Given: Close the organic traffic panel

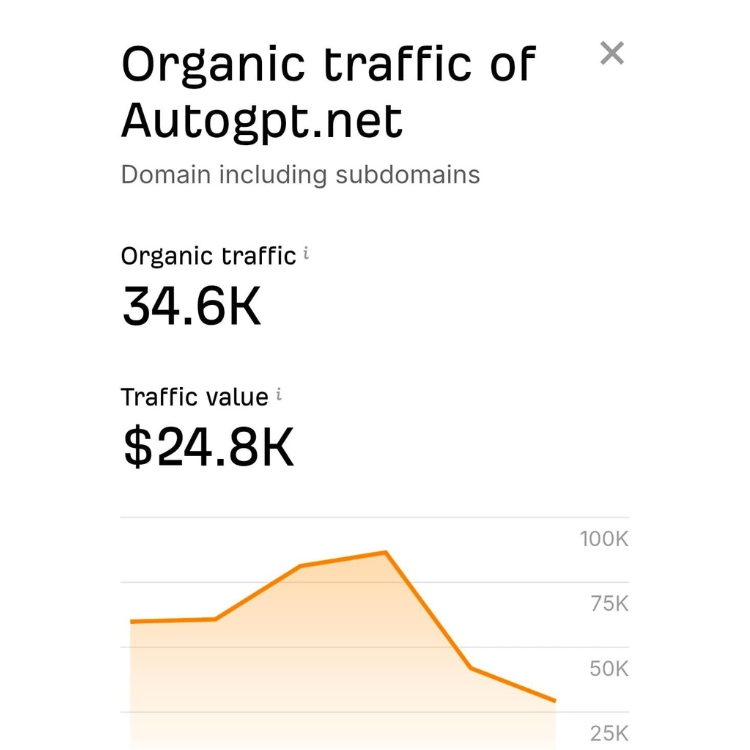Looking at the screenshot, I should (612, 53).
